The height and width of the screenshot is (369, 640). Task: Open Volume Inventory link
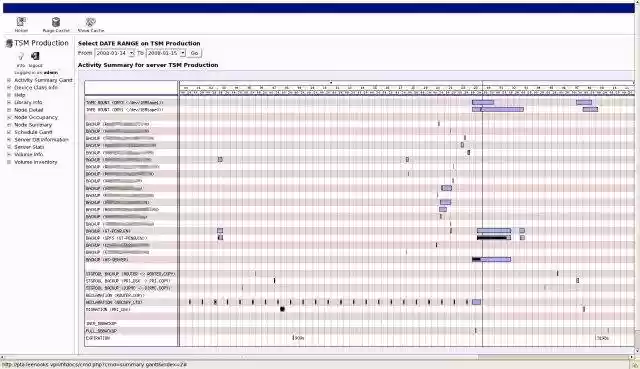(x=36, y=162)
